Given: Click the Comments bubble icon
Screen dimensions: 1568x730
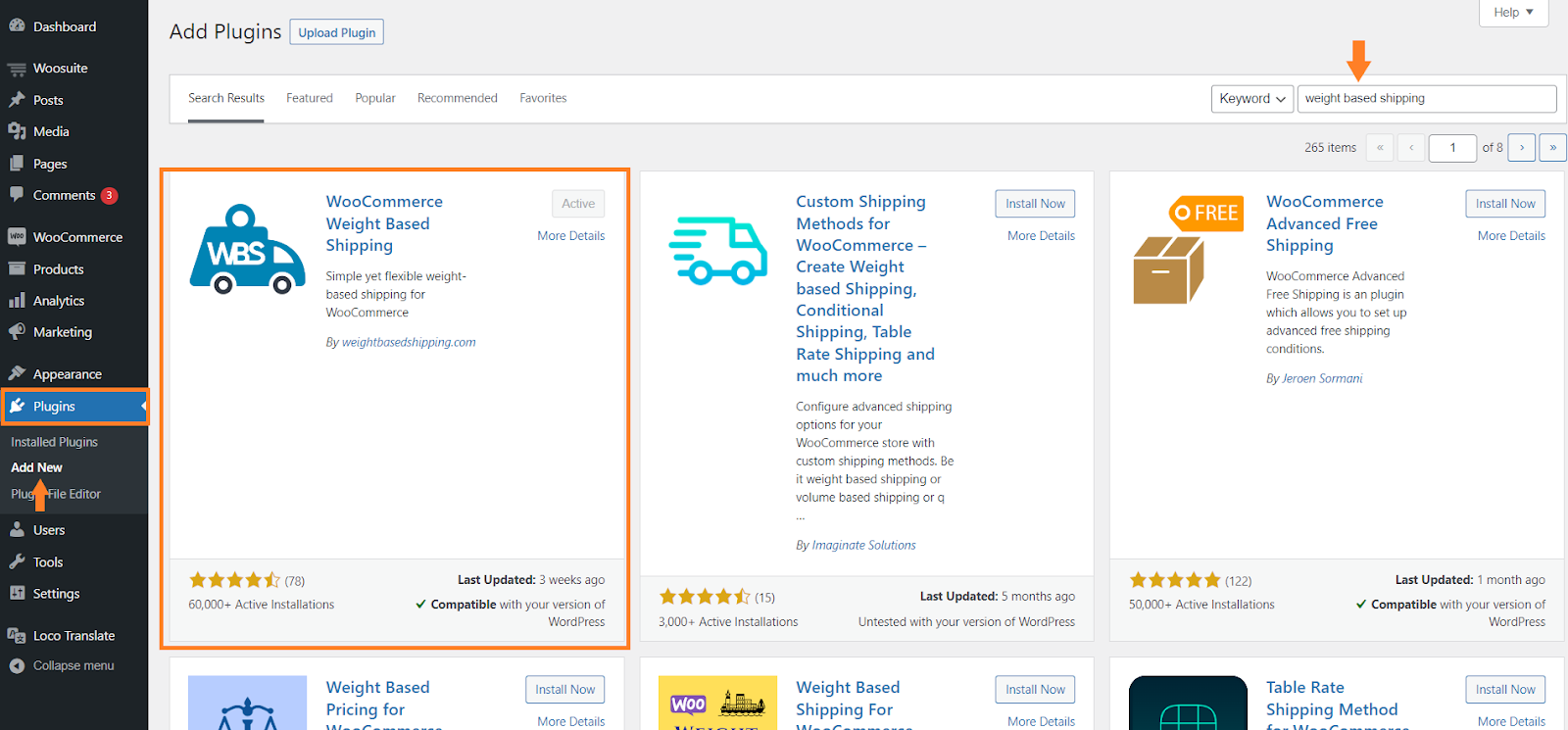Looking at the screenshot, I should 17,195.
